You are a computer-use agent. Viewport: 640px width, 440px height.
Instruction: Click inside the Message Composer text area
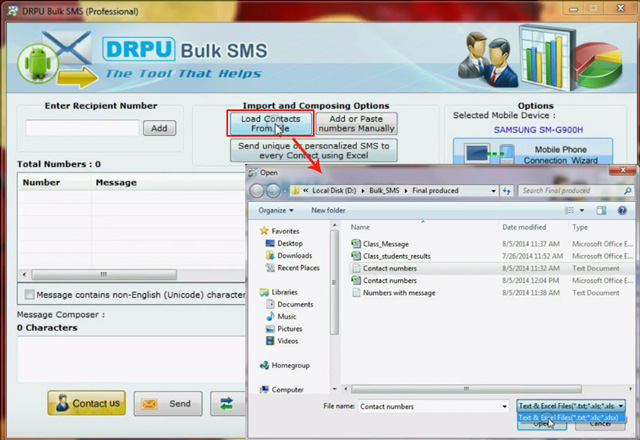pyautogui.click(x=131, y=359)
